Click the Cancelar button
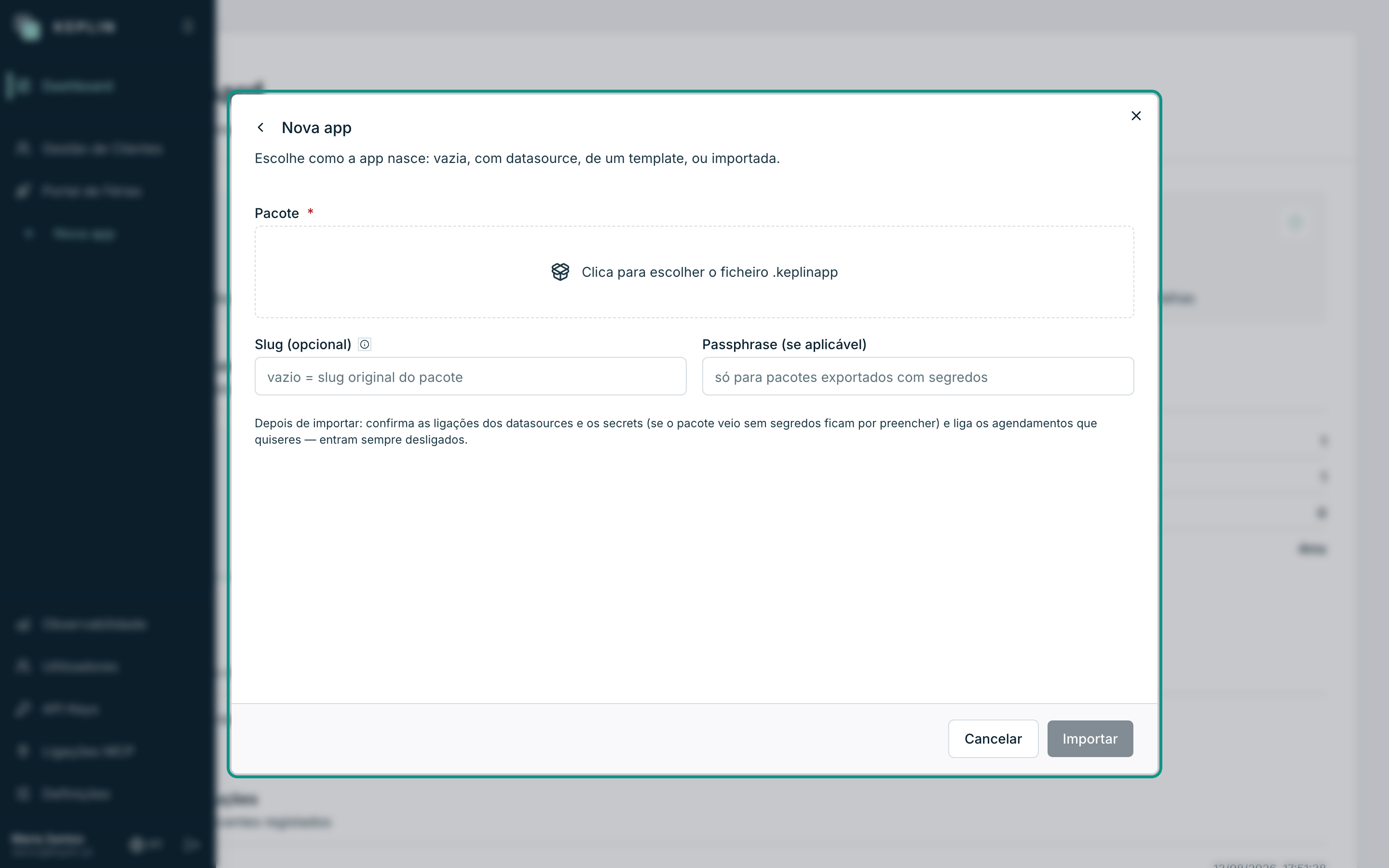 993,739
